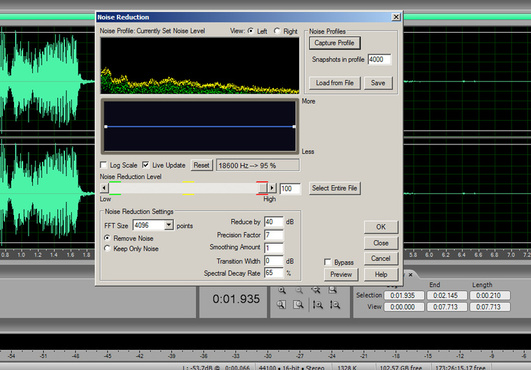
Task: Toggle the Live Update checkbox
Action: [x=146, y=165]
